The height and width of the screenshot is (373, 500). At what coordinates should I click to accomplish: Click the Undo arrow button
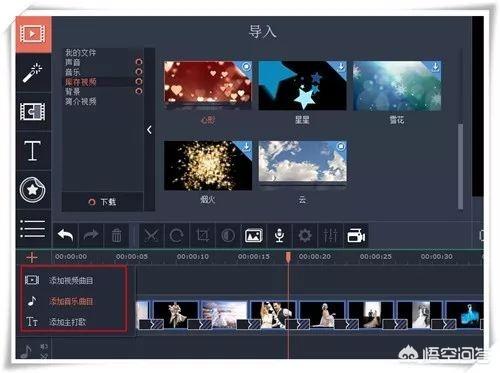(65, 235)
